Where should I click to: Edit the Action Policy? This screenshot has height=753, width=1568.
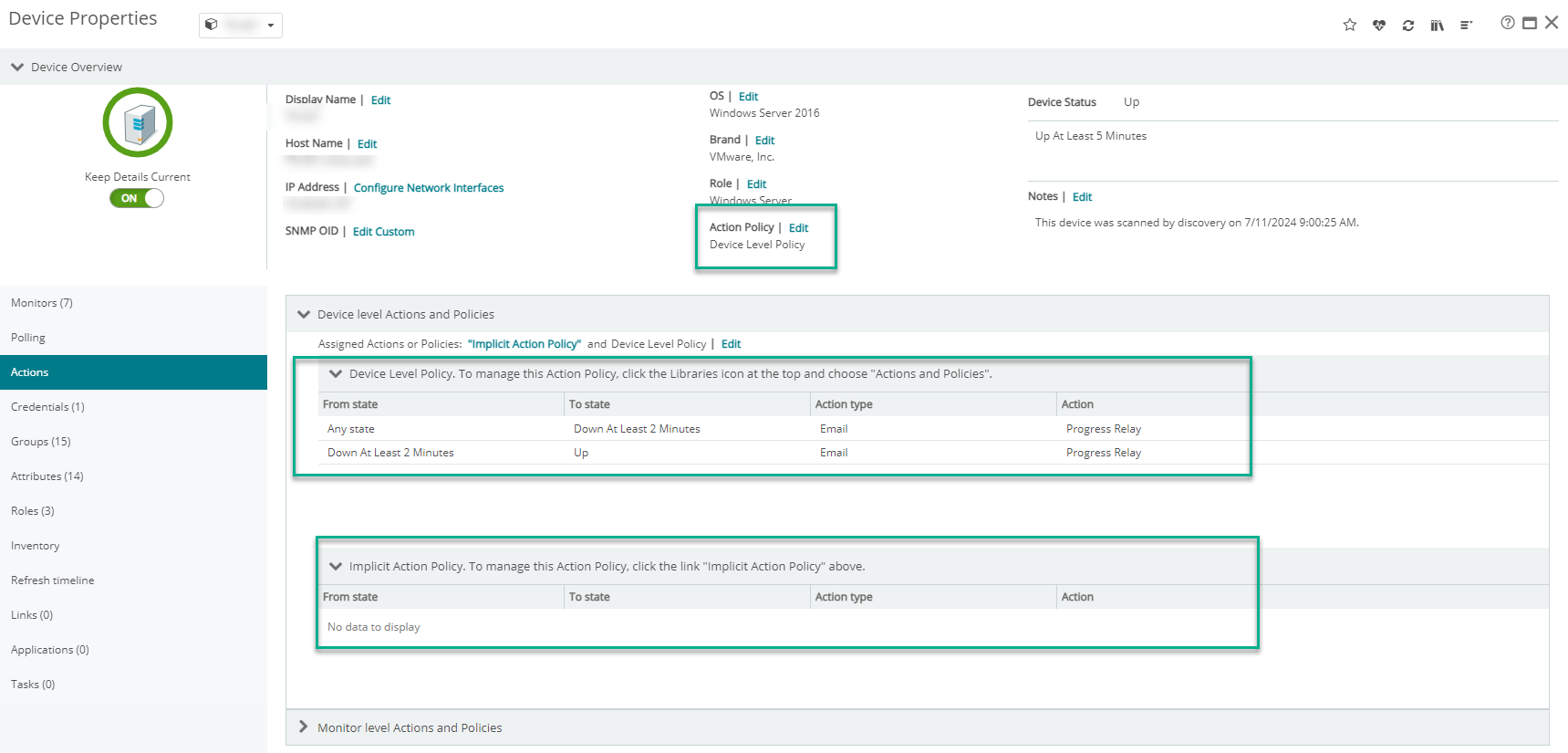[x=798, y=228]
